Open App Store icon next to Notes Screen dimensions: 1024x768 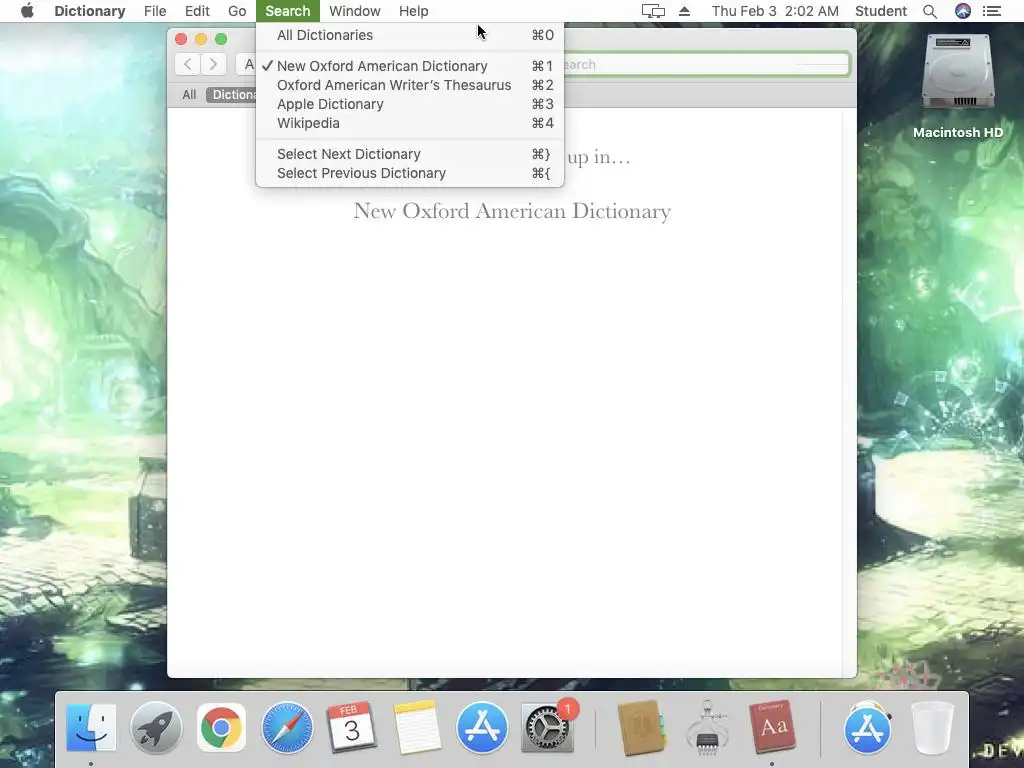click(x=482, y=728)
